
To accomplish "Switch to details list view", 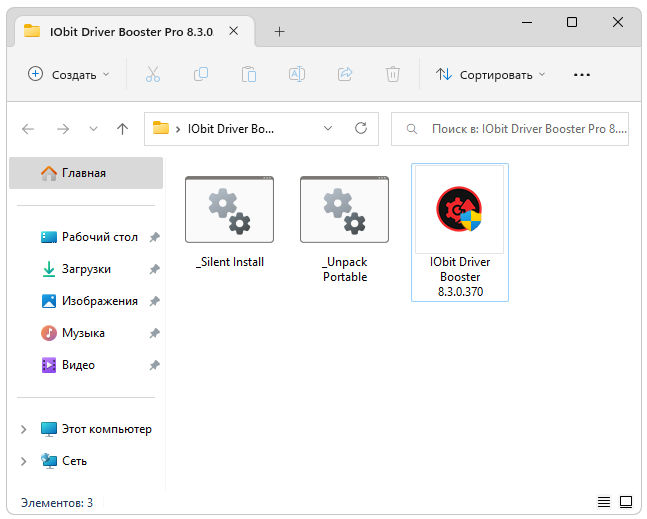I will point(604,502).
